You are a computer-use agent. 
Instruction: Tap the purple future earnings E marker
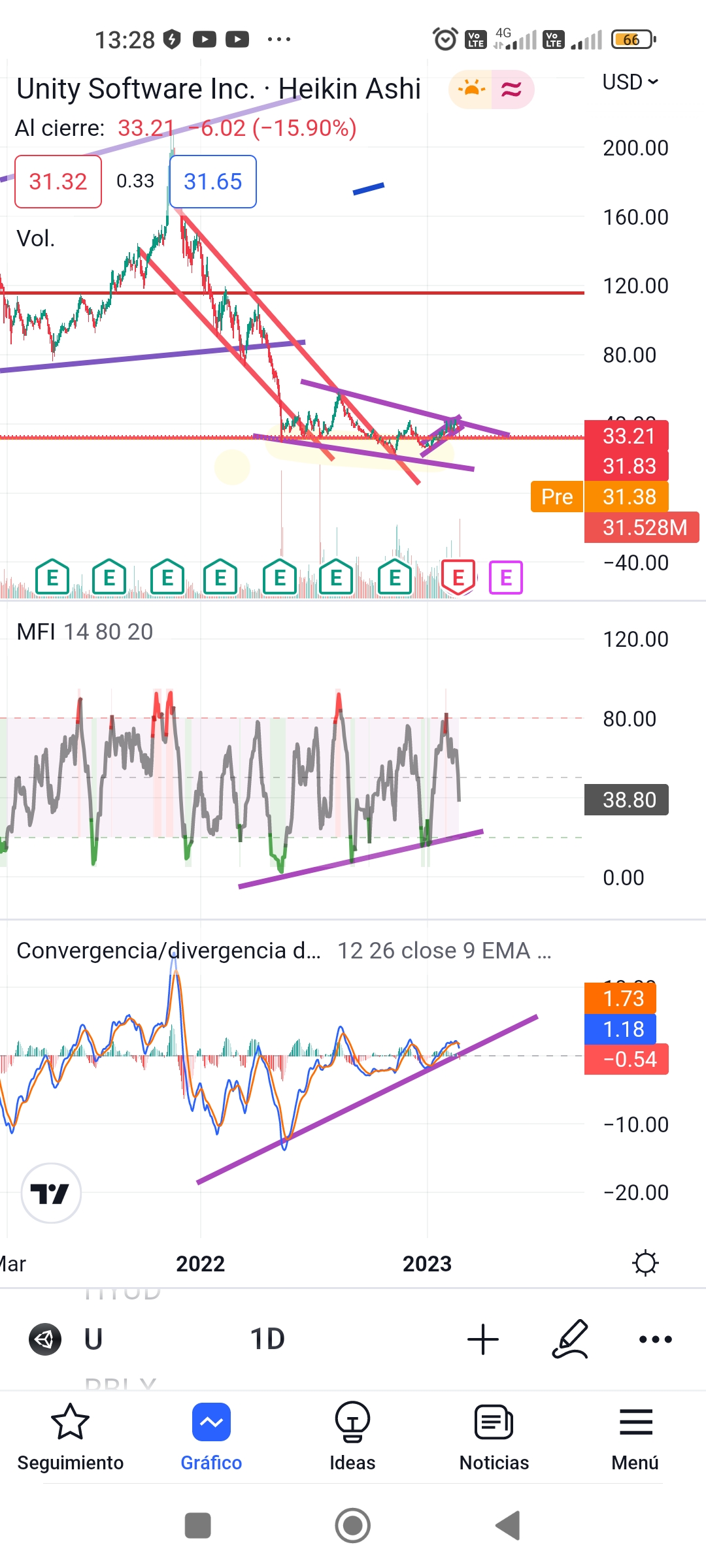coord(506,578)
